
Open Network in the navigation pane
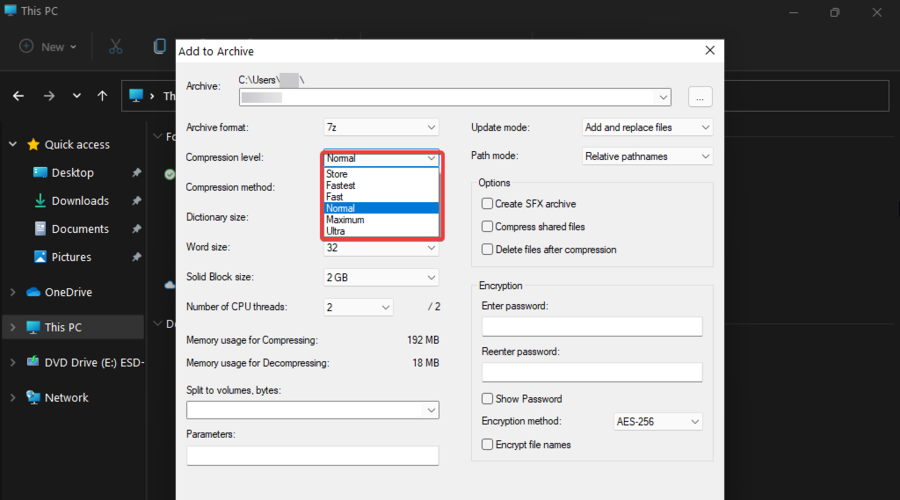pos(66,397)
